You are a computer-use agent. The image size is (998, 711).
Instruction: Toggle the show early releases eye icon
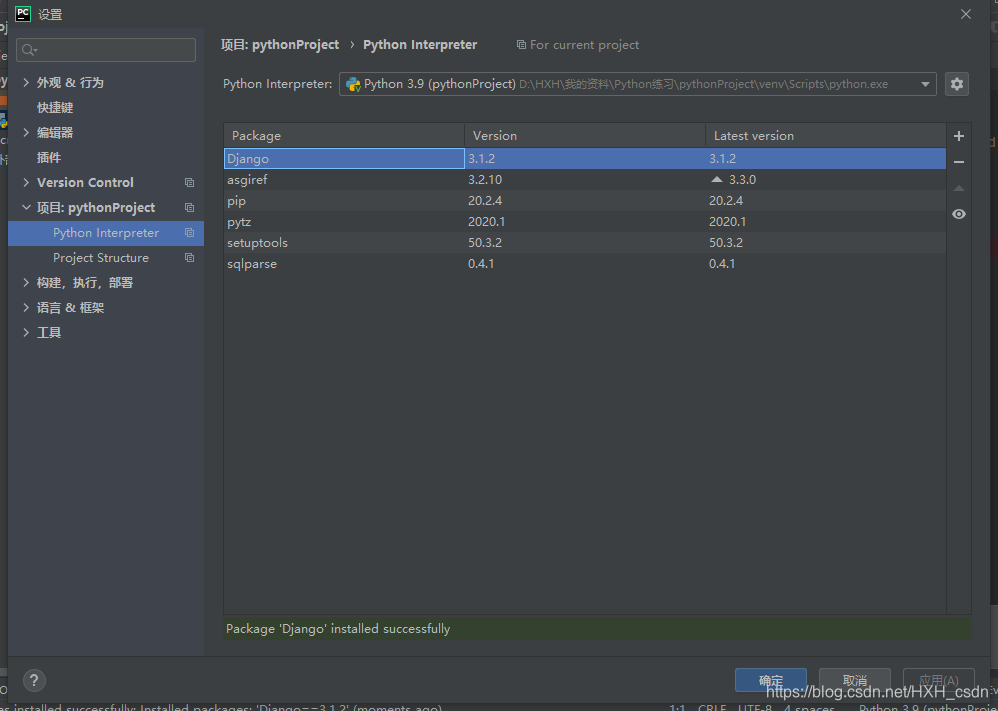[959, 215]
